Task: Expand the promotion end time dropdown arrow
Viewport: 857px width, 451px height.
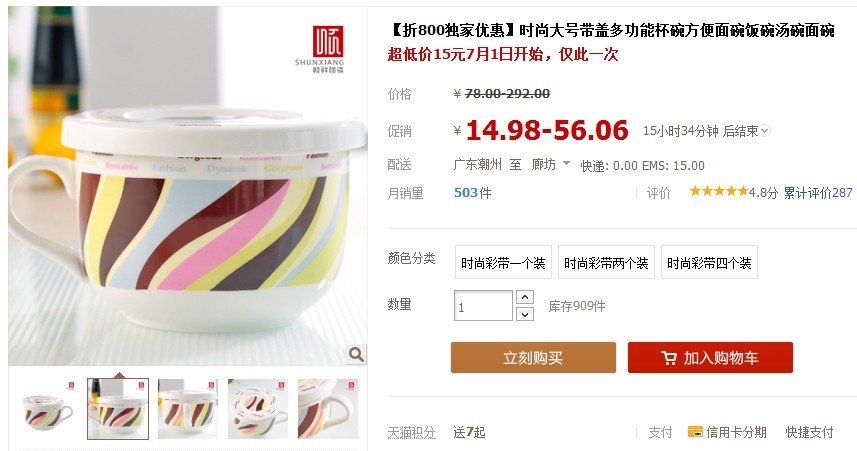Action: (x=765, y=131)
